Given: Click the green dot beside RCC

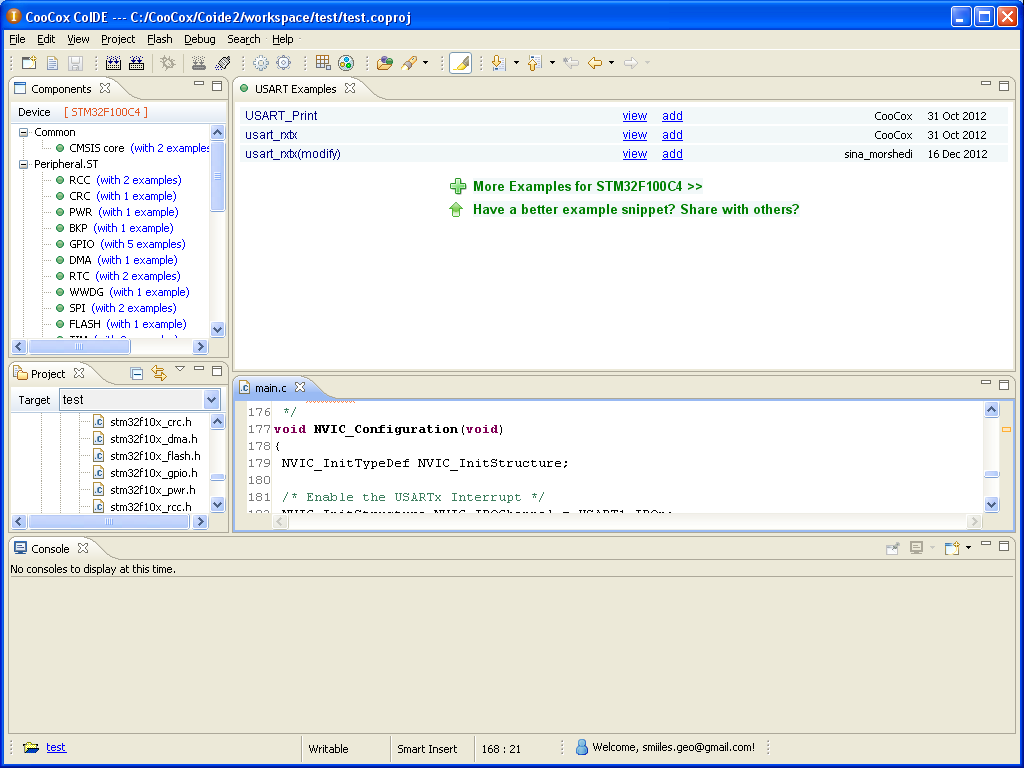Looking at the screenshot, I should (60, 180).
